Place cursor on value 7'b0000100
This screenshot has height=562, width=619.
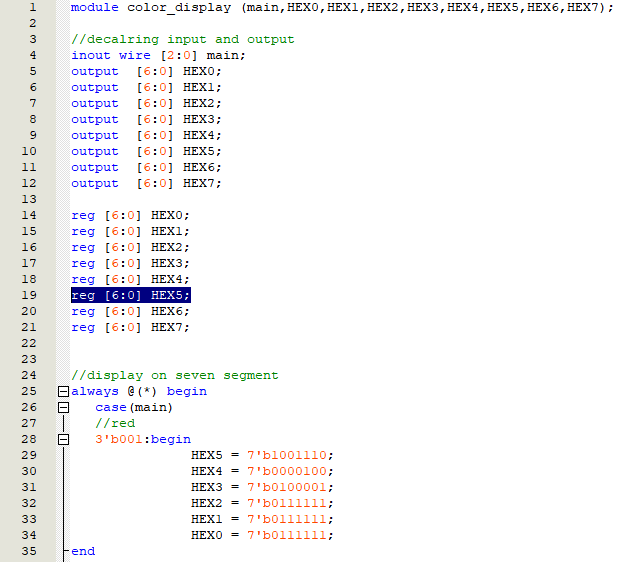click(x=290, y=471)
